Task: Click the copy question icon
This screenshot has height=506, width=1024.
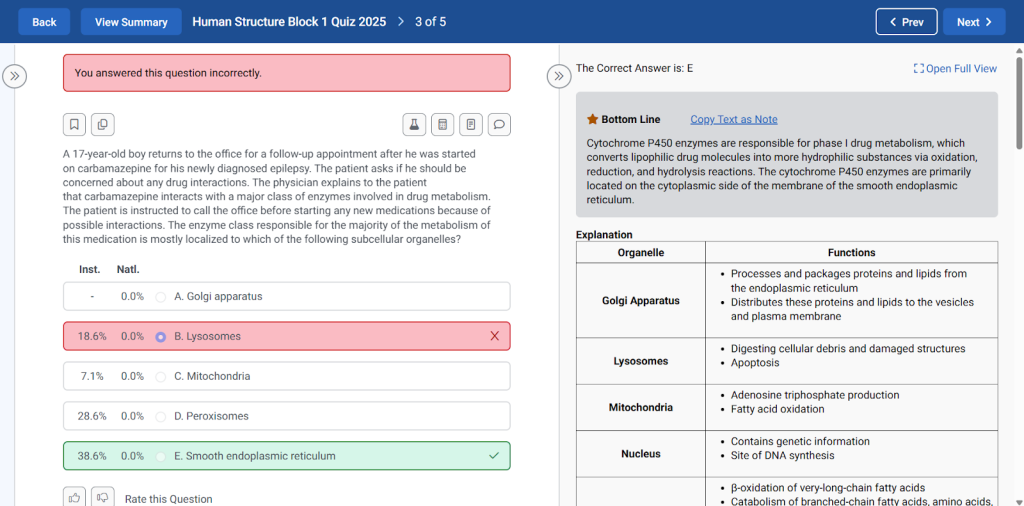Action: pyautogui.click(x=102, y=125)
